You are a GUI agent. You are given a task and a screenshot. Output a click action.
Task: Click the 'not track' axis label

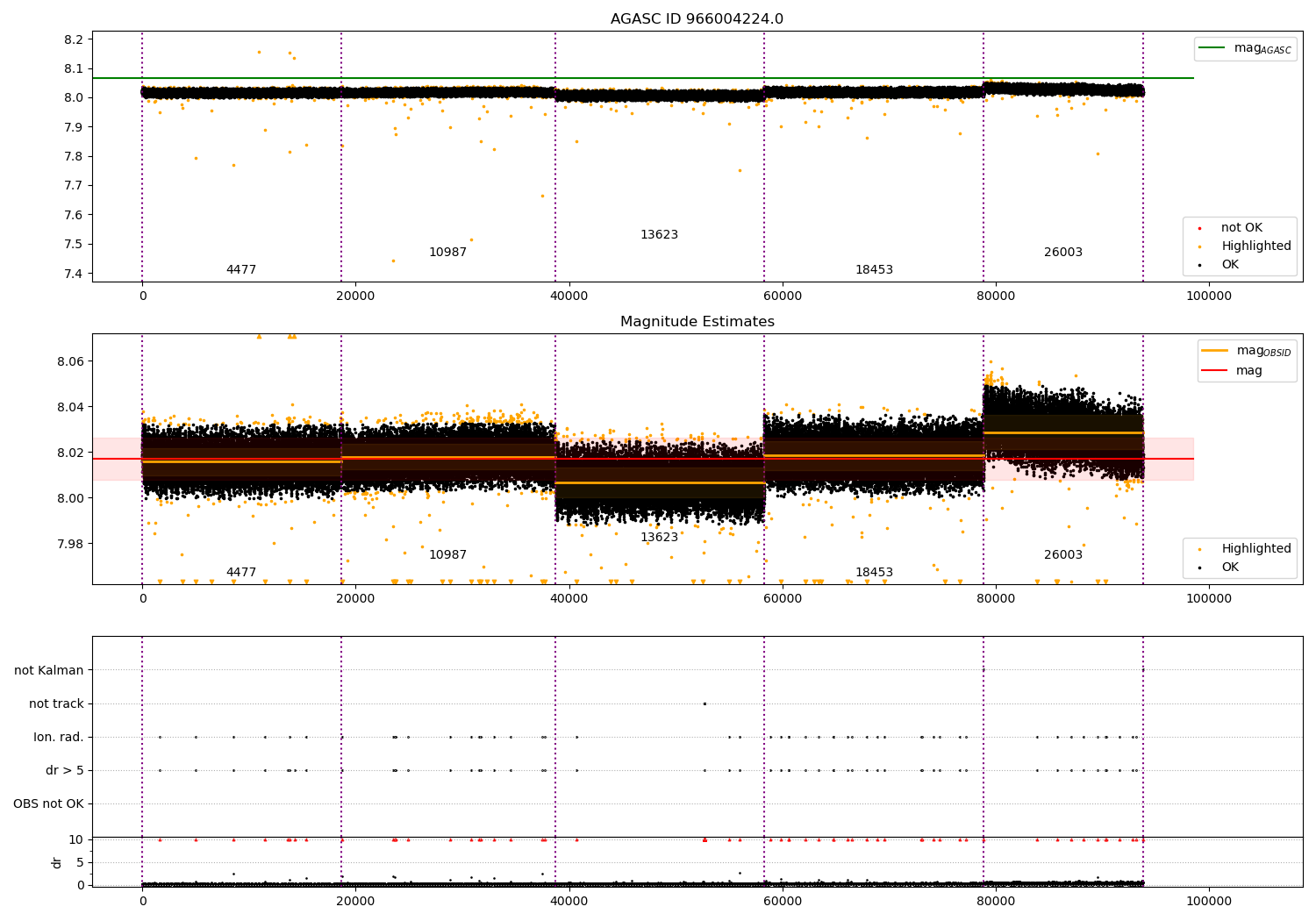pyautogui.click(x=56, y=703)
